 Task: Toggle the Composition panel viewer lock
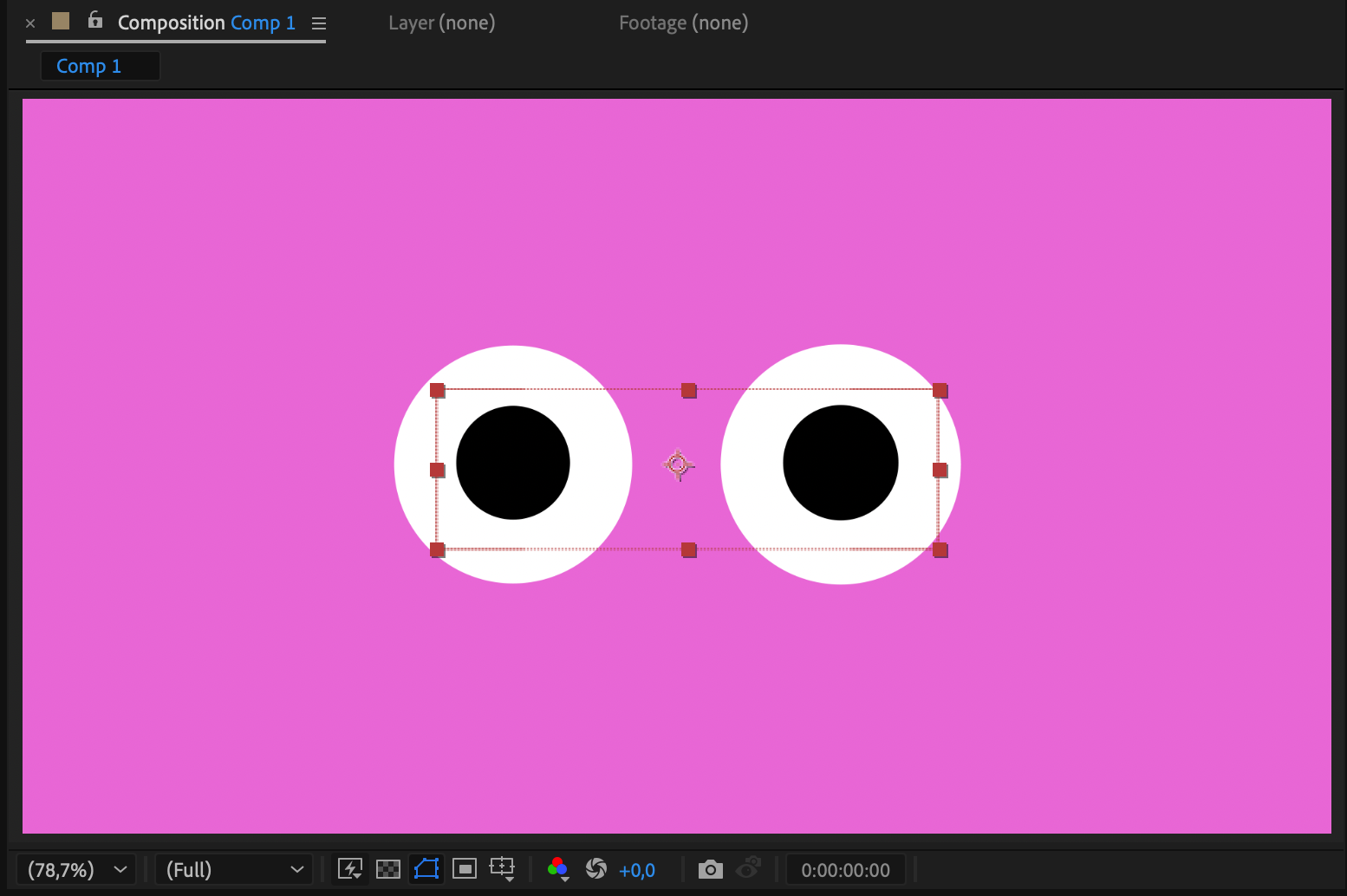pos(95,21)
